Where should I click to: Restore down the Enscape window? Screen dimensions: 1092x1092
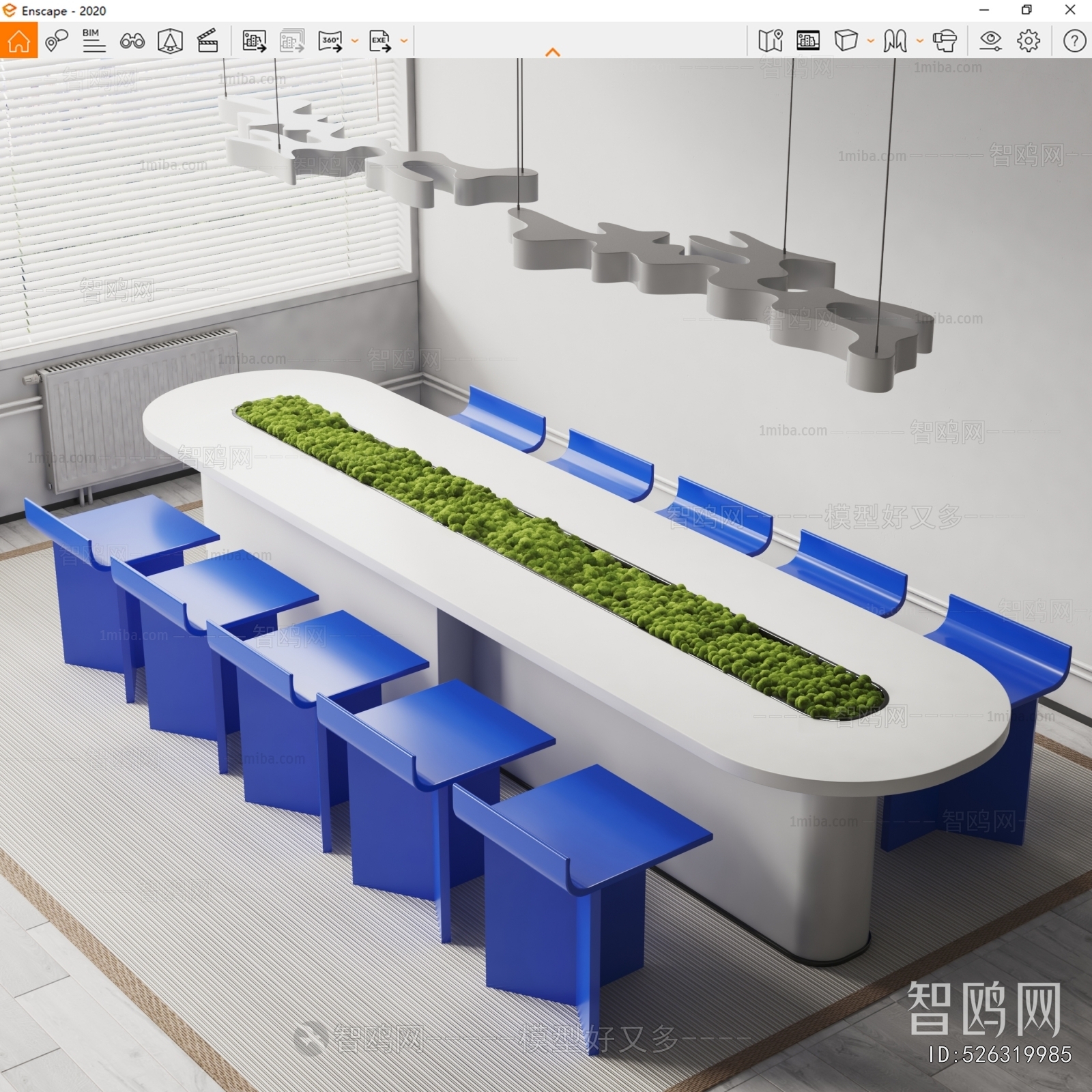tap(1026, 10)
